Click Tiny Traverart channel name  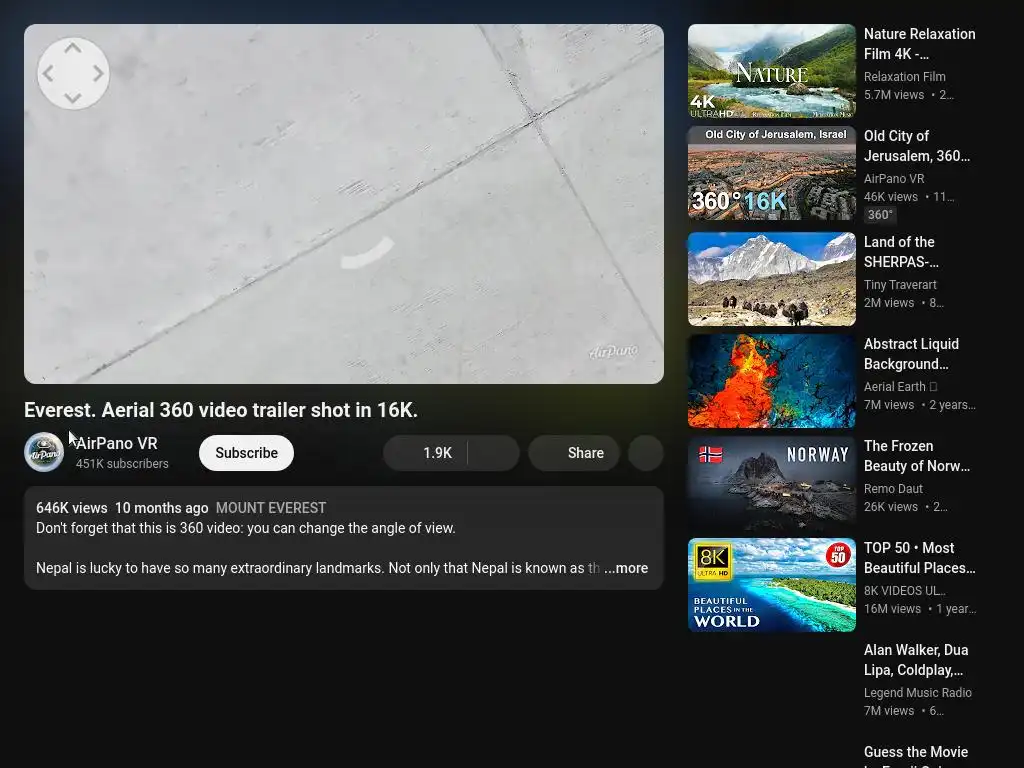click(900, 284)
